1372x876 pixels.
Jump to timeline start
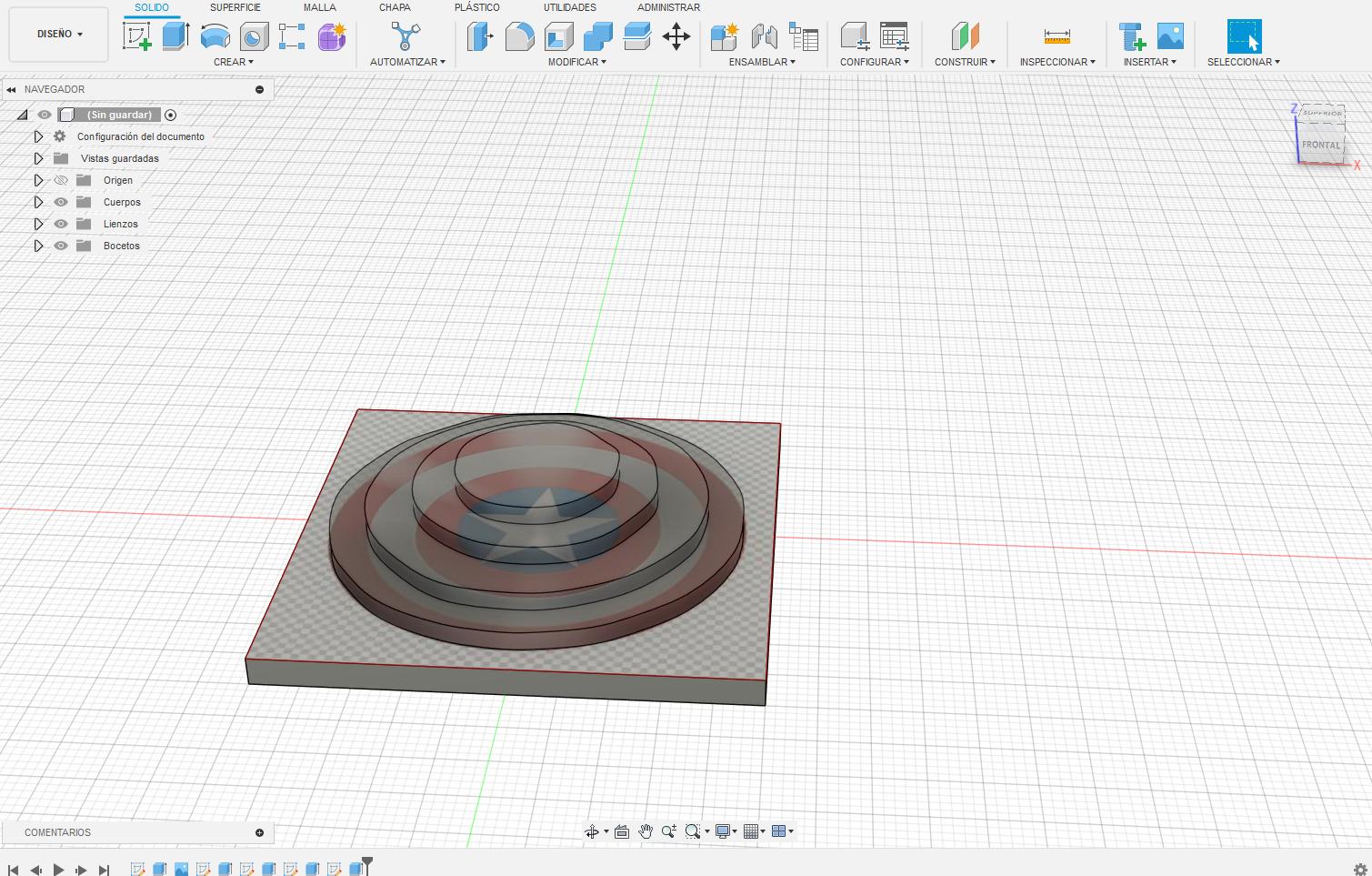pyautogui.click(x=14, y=870)
